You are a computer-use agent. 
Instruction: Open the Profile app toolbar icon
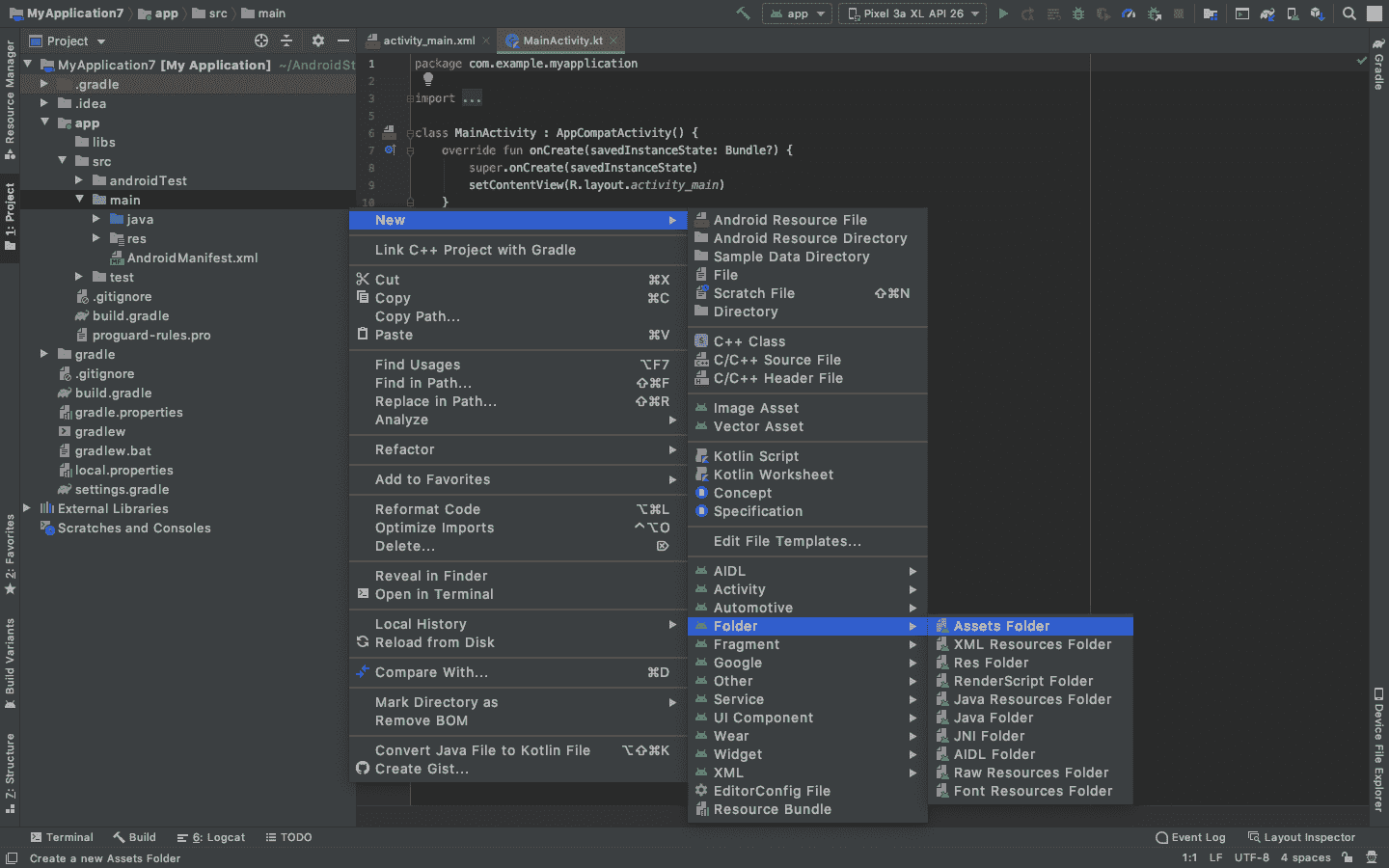tap(1129, 14)
